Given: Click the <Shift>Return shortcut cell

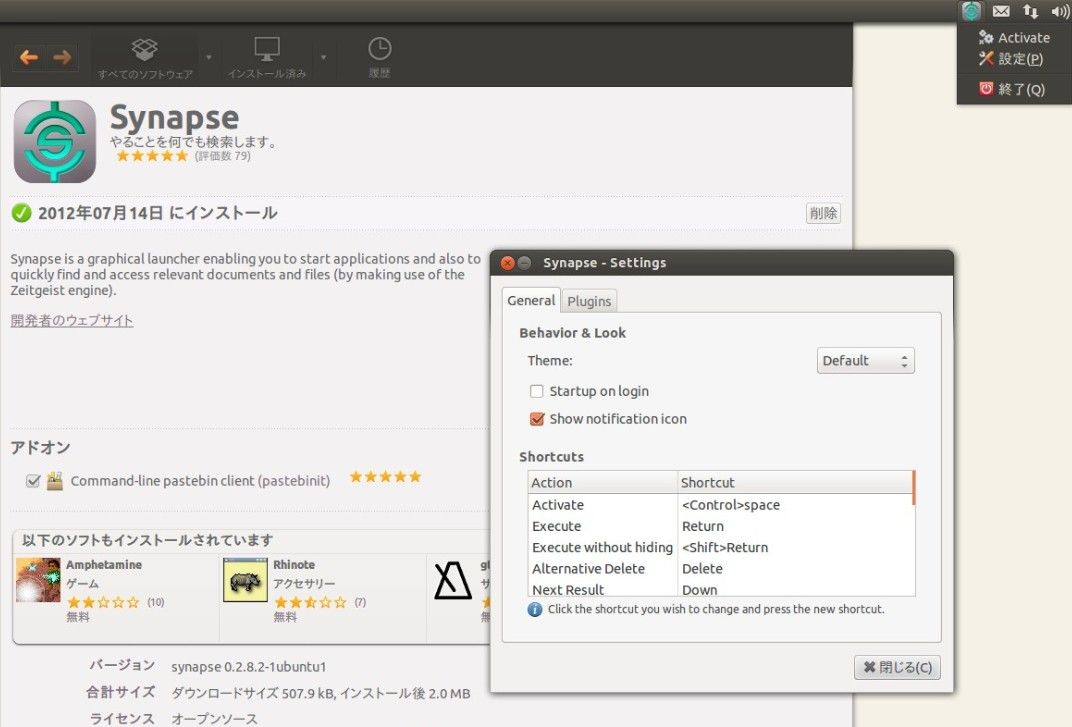Looking at the screenshot, I should pos(725,547).
